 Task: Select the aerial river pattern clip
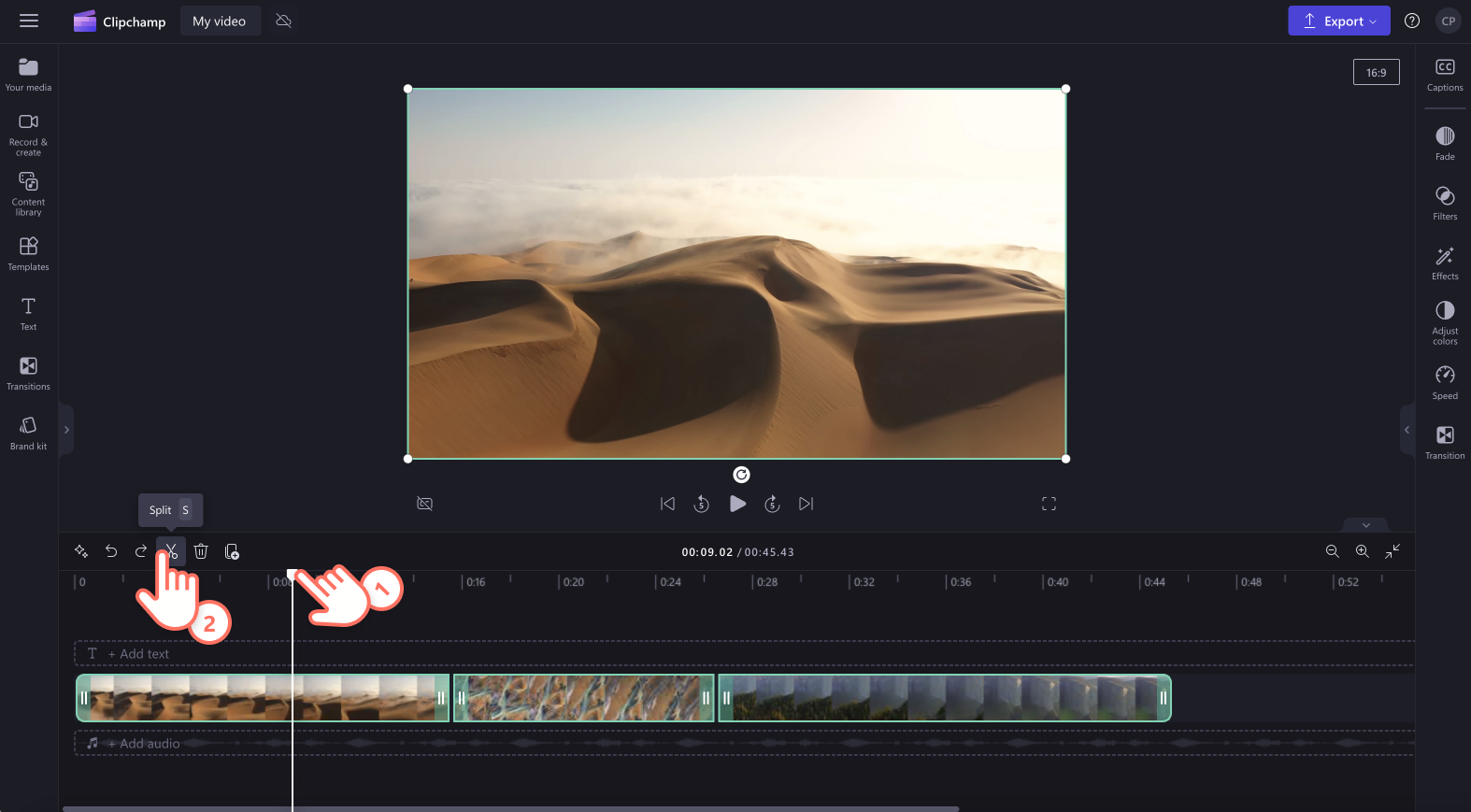(x=584, y=698)
